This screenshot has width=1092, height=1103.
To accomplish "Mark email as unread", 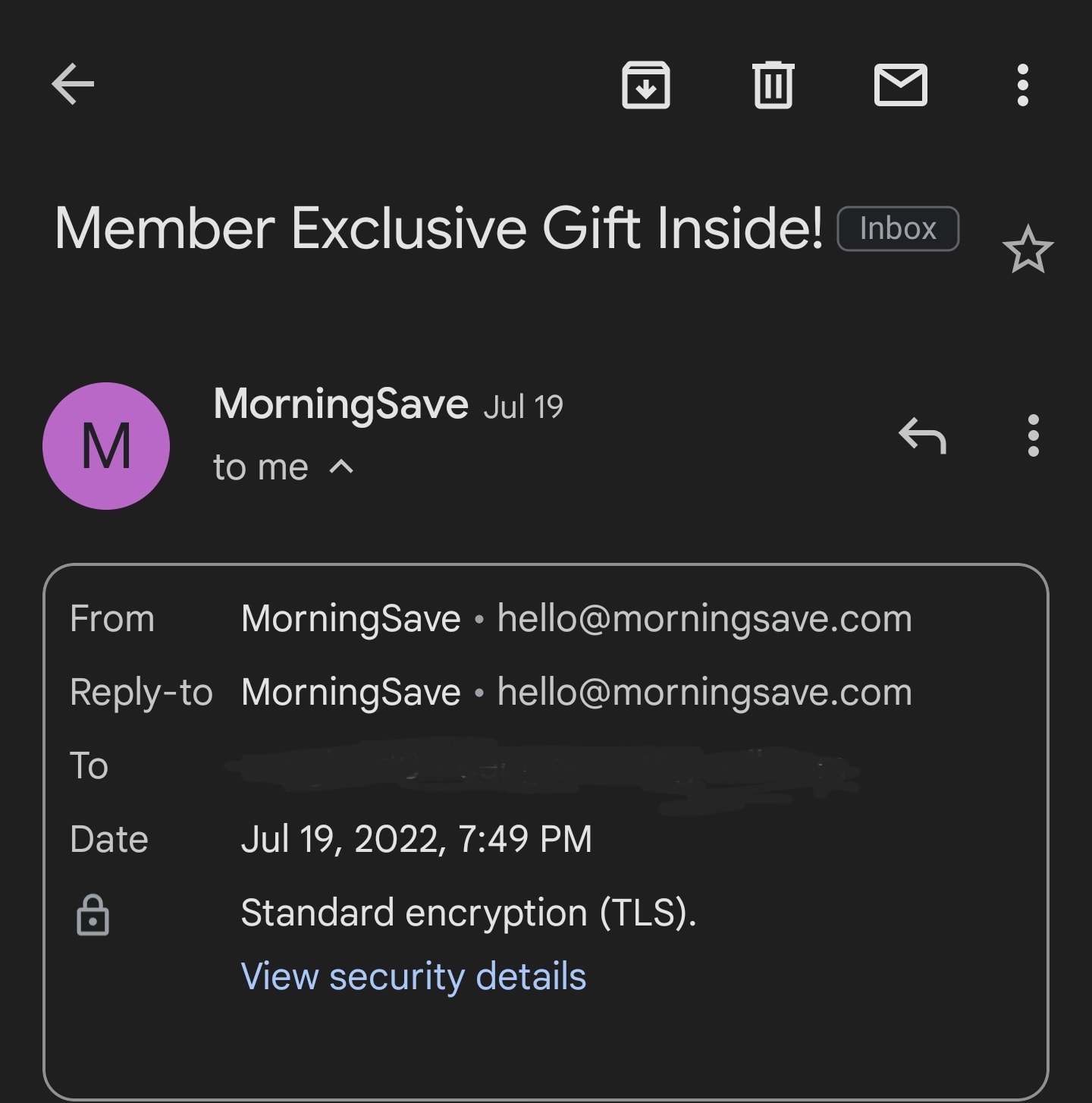I will coord(900,85).
